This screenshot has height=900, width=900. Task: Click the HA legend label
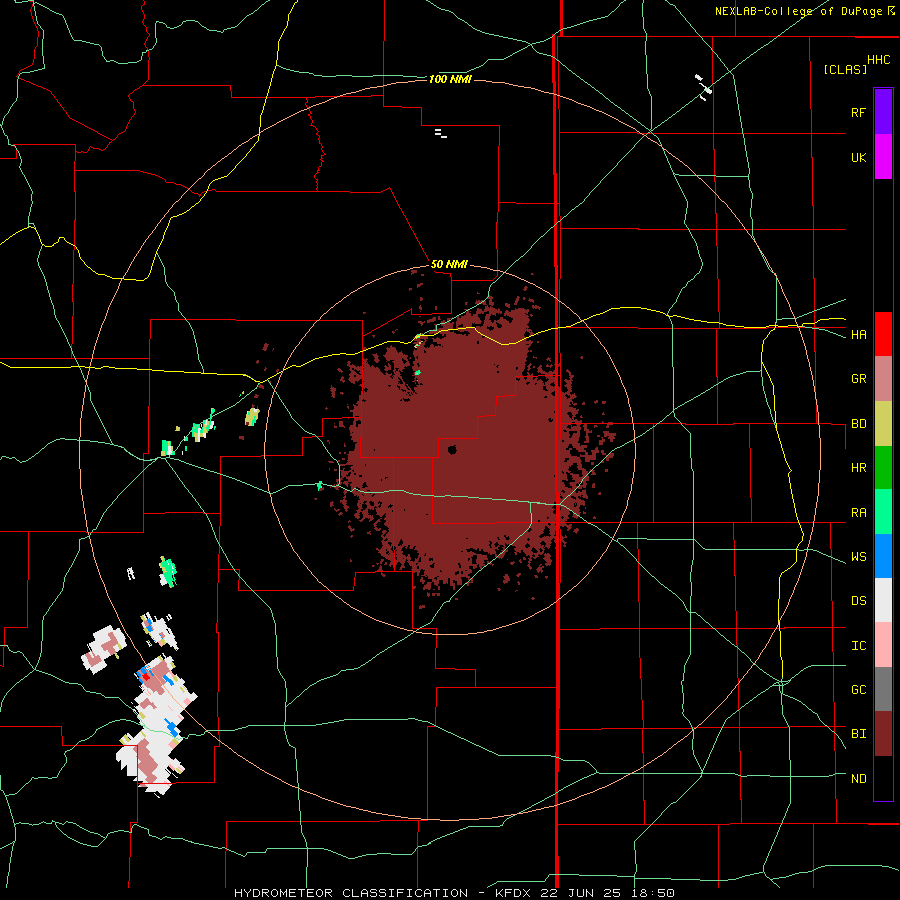(858, 335)
